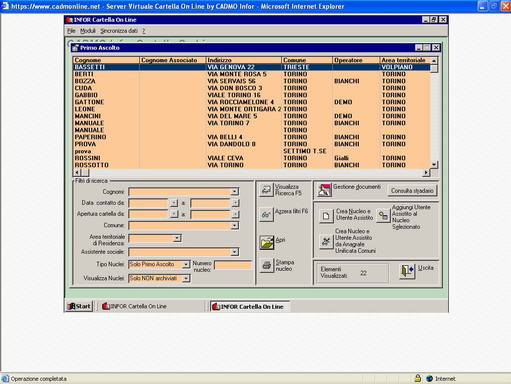This screenshot has width=511, height=384.
Task: Select the GABBIO row
Action: click(251, 95)
